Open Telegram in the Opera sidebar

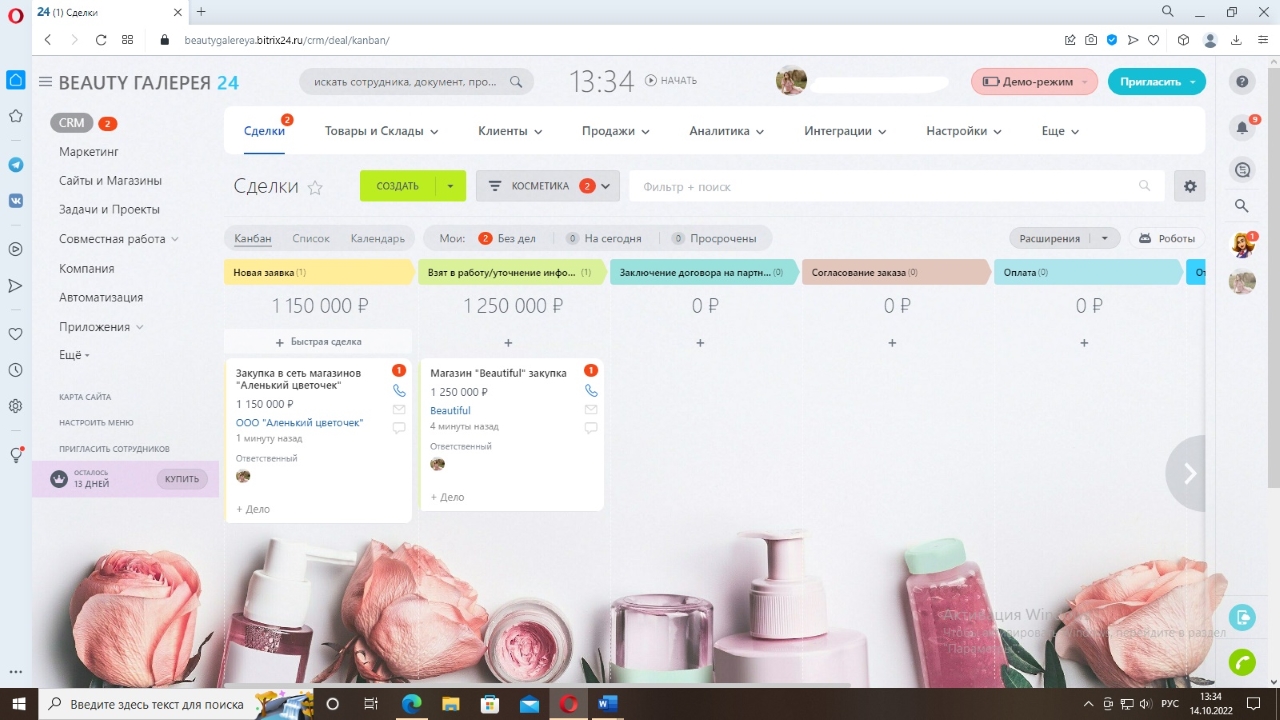16,165
